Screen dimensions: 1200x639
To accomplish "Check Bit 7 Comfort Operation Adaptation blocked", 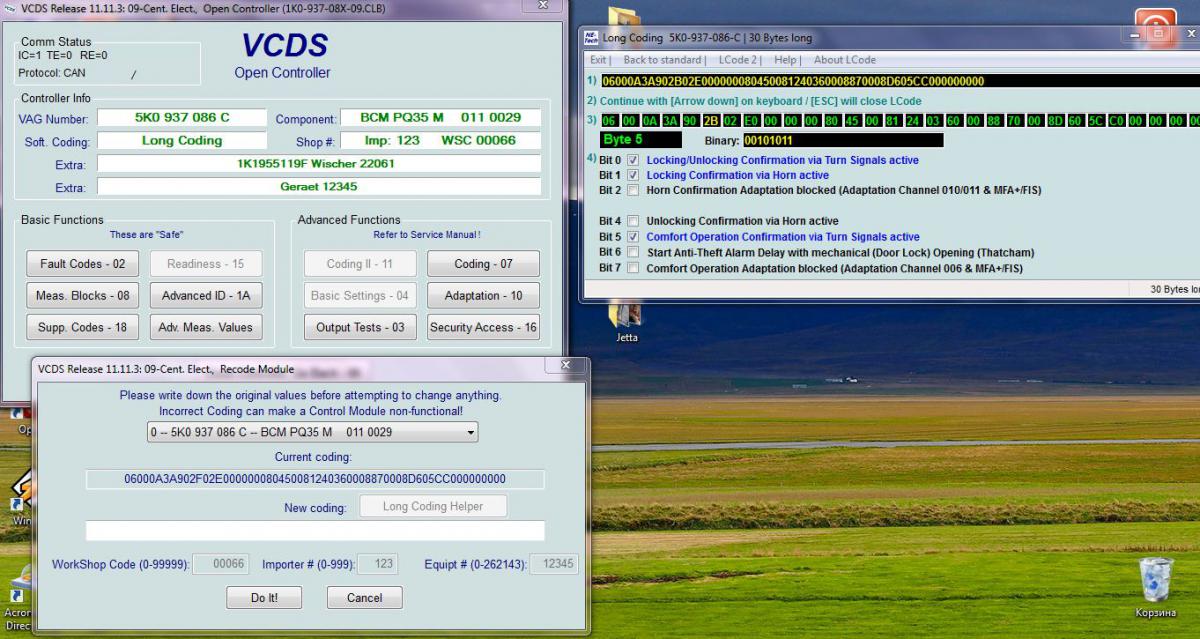I will click(633, 268).
